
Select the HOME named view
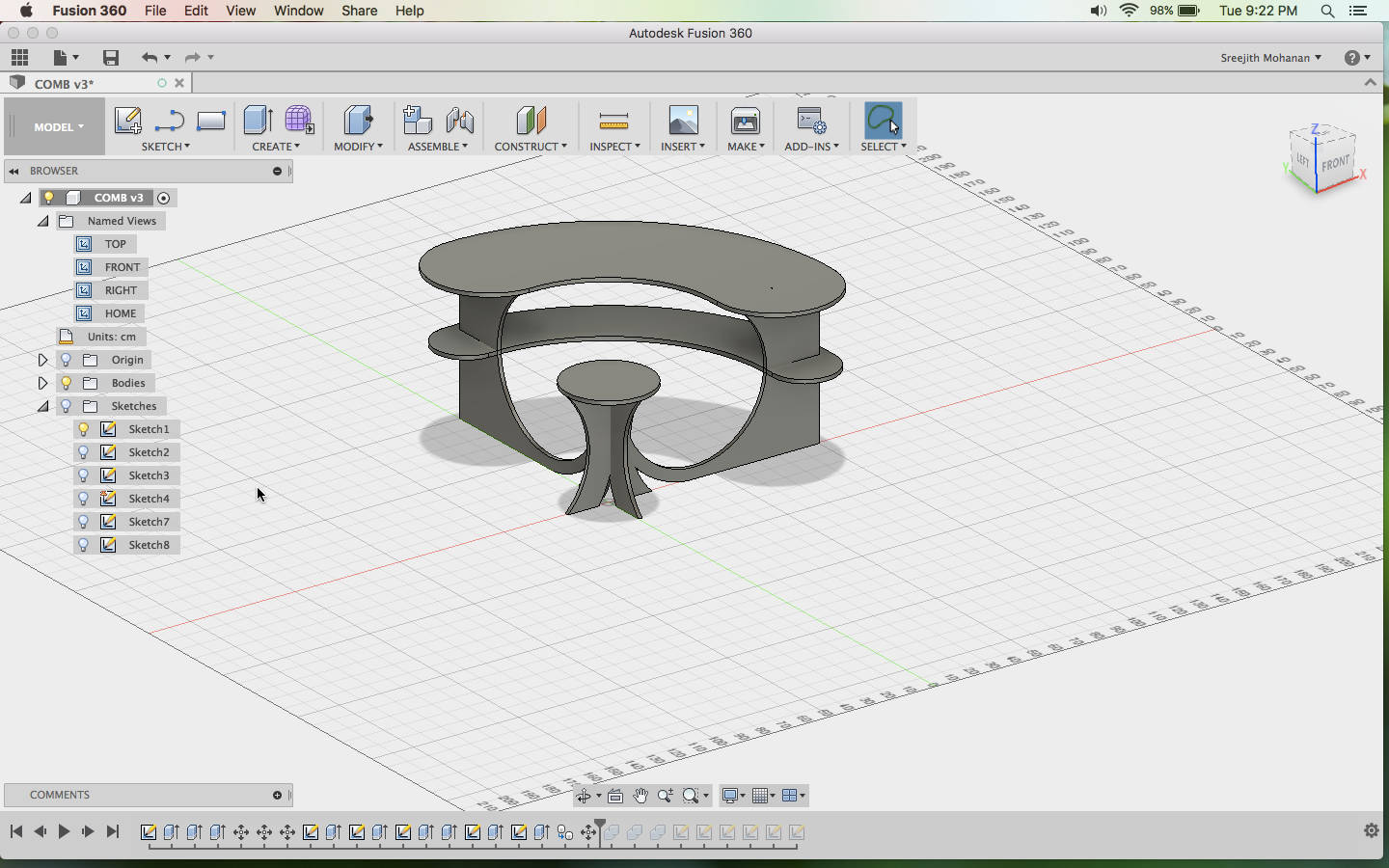point(121,313)
